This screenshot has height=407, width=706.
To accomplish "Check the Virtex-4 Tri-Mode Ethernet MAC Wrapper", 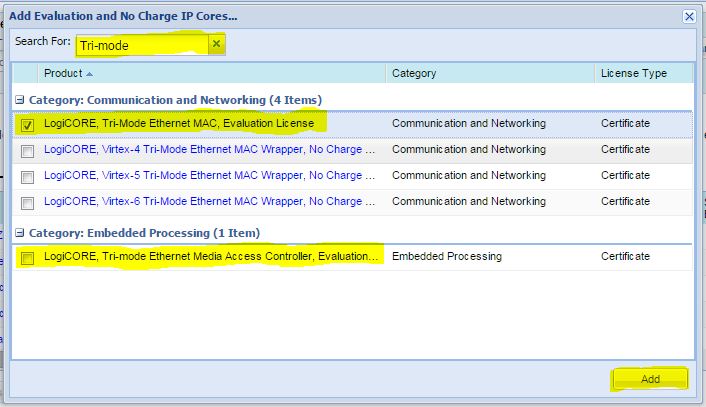I will click(27, 151).
